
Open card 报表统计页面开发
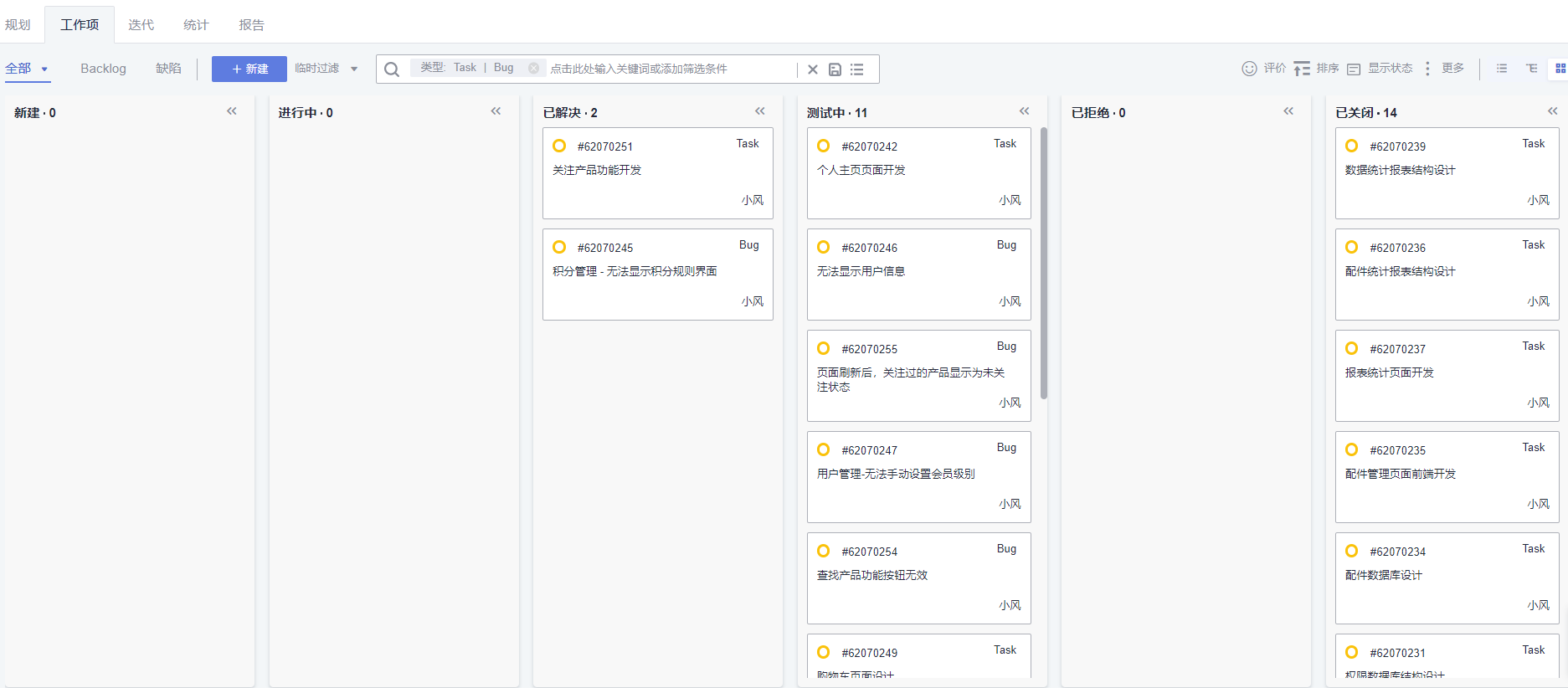pyautogui.click(x=1447, y=376)
